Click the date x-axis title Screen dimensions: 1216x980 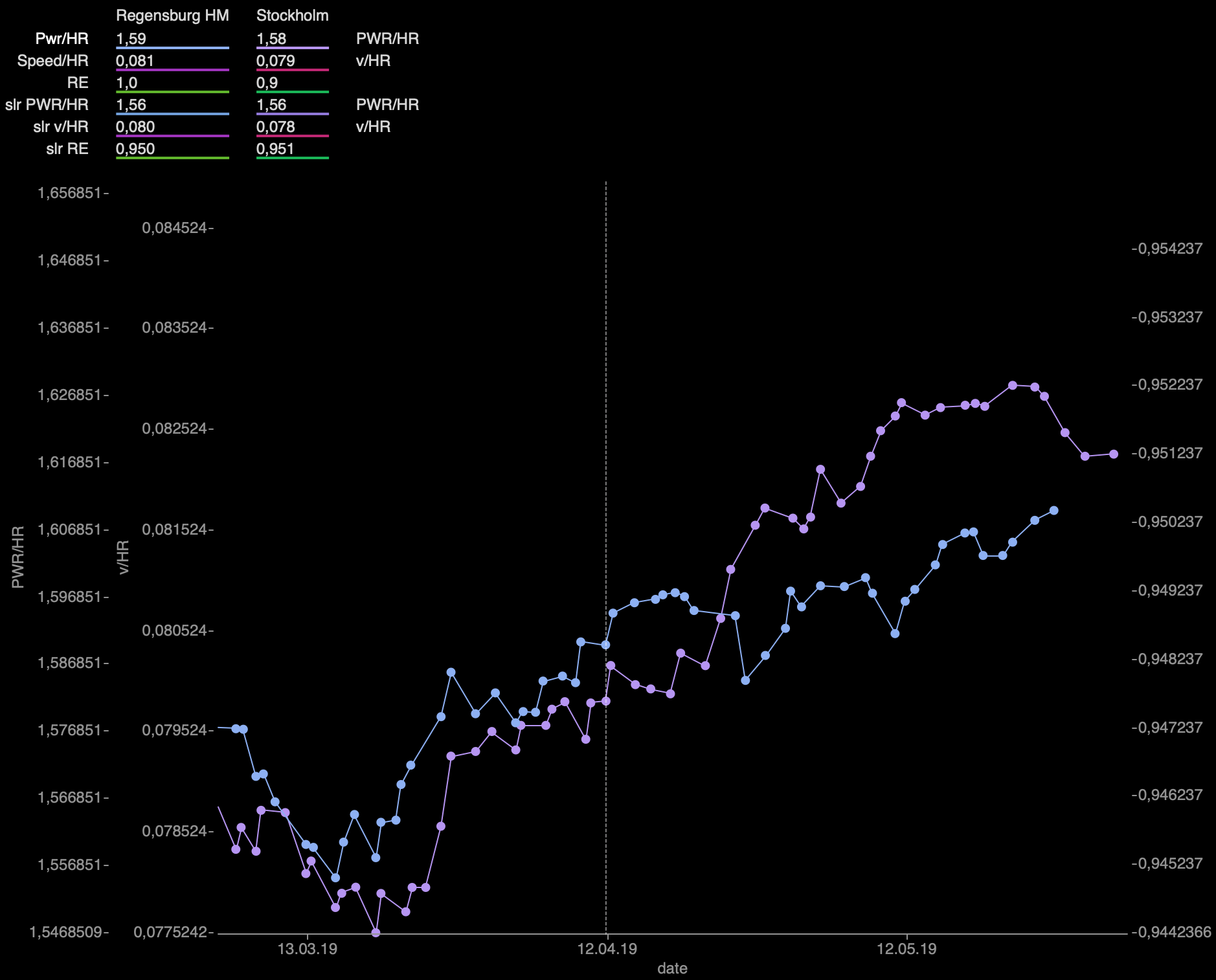pyautogui.click(x=672, y=968)
